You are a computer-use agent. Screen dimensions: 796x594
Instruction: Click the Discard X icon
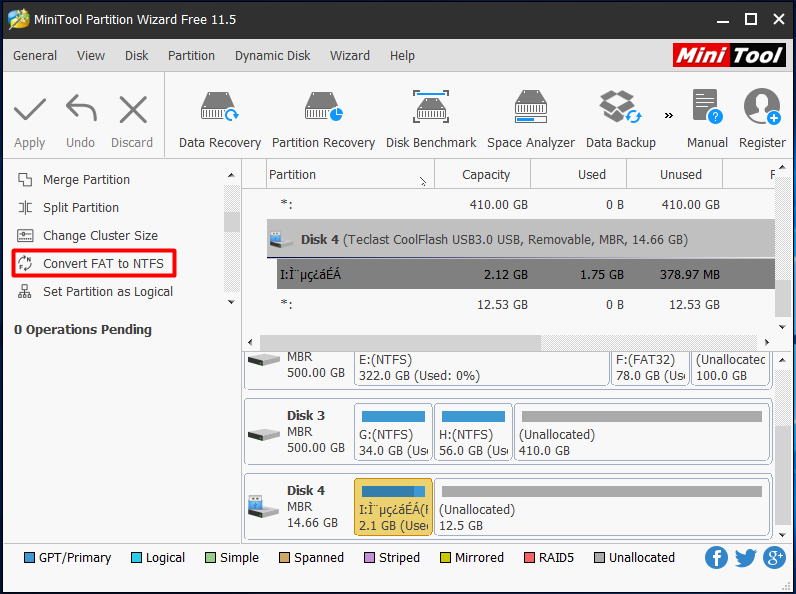(x=133, y=109)
